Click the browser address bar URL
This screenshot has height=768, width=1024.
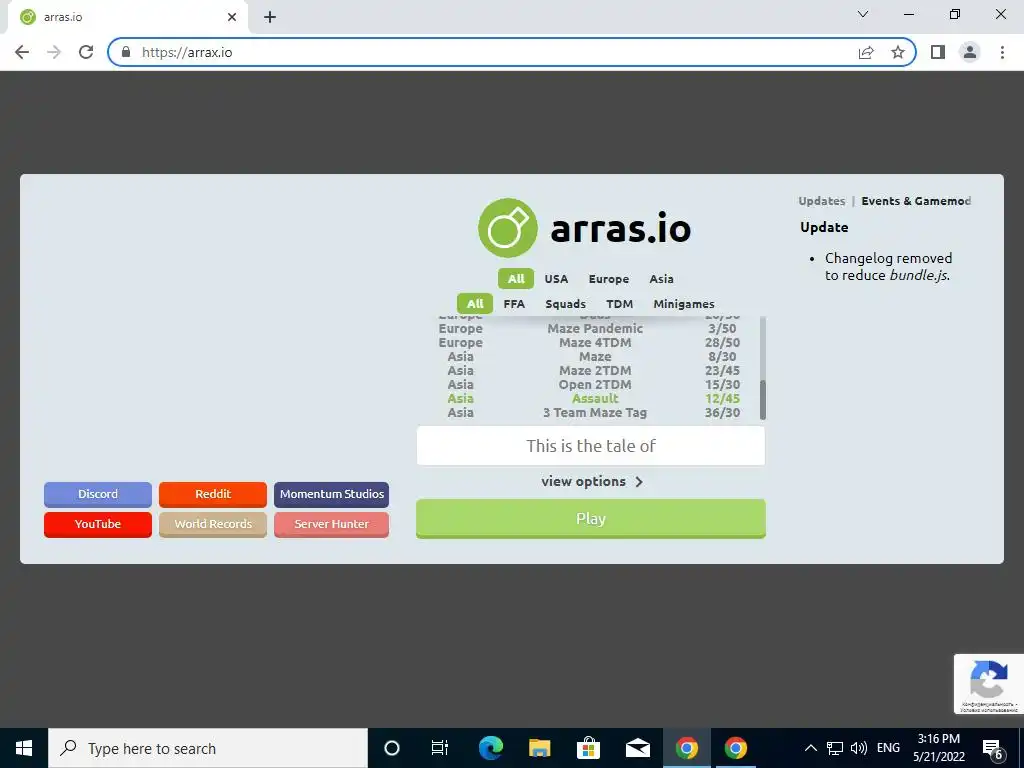point(187,52)
